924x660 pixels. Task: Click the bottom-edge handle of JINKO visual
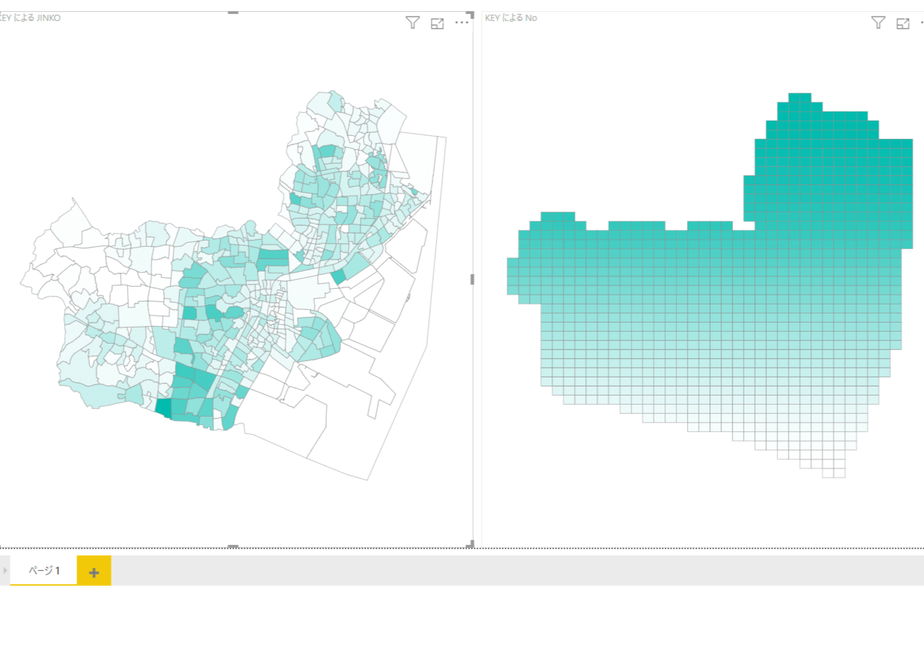[x=233, y=547]
